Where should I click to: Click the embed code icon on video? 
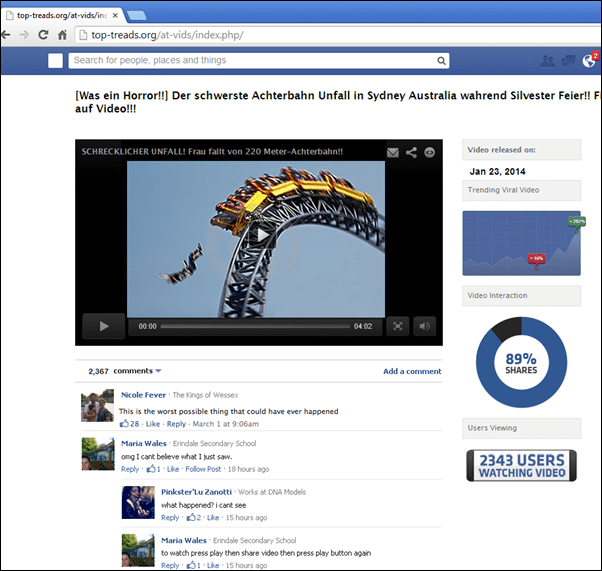coord(429,152)
